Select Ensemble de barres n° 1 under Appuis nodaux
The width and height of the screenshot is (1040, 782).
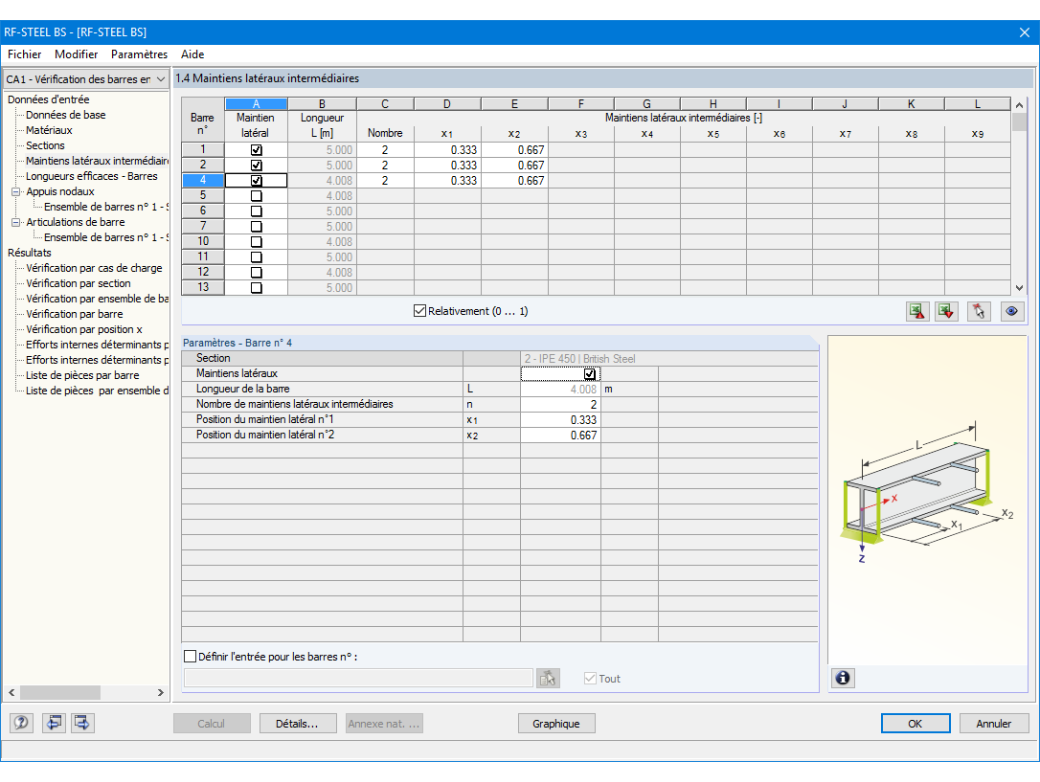click(105, 207)
